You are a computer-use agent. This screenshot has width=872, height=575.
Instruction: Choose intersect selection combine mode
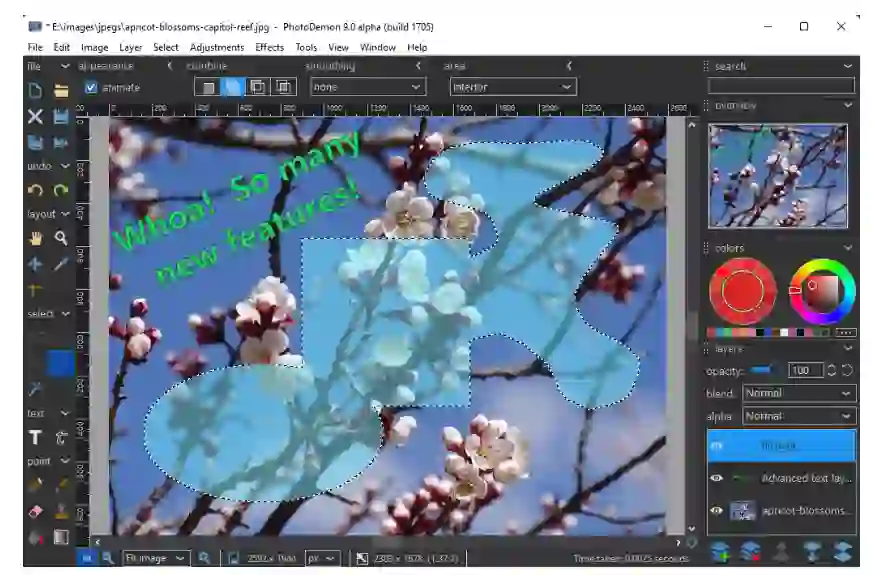pyautogui.click(x=283, y=87)
